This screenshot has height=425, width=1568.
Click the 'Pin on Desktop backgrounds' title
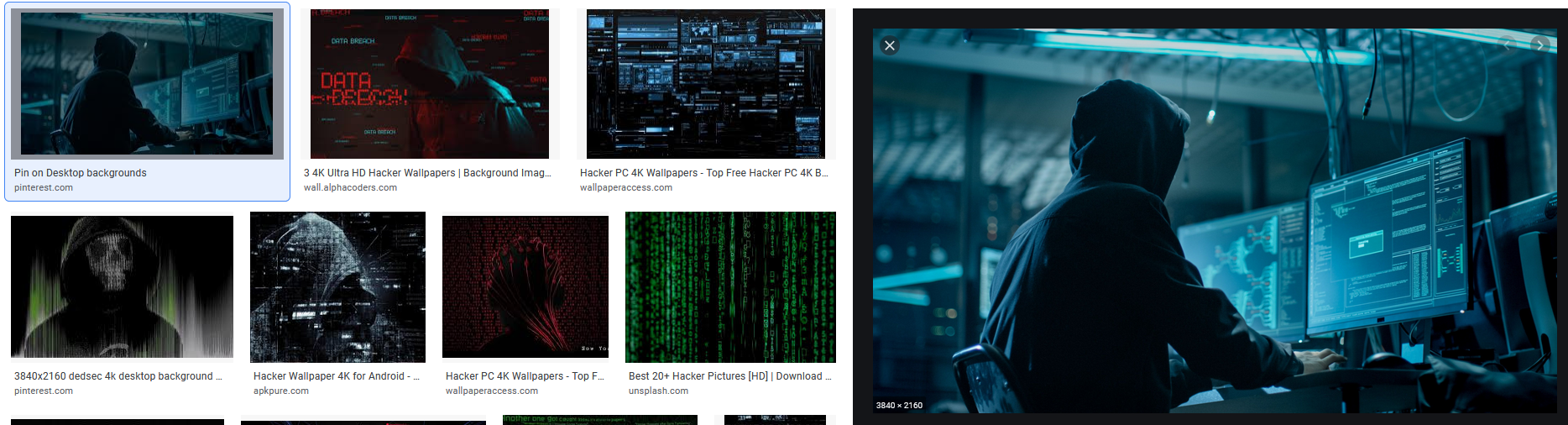[x=81, y=173]
